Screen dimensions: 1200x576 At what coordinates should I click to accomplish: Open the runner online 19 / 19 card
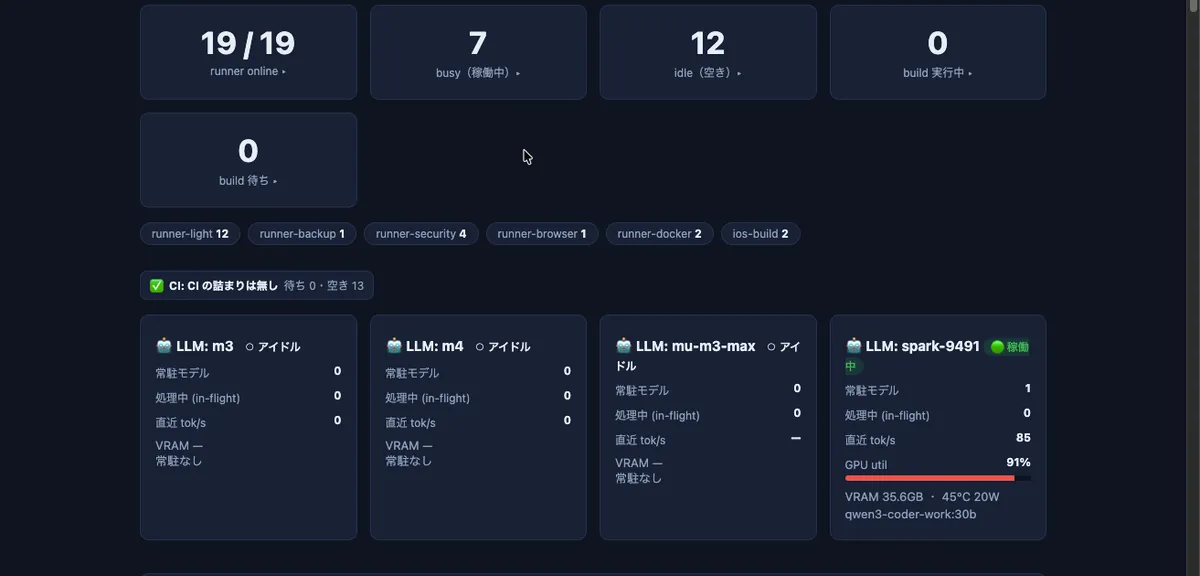(248, 52)
